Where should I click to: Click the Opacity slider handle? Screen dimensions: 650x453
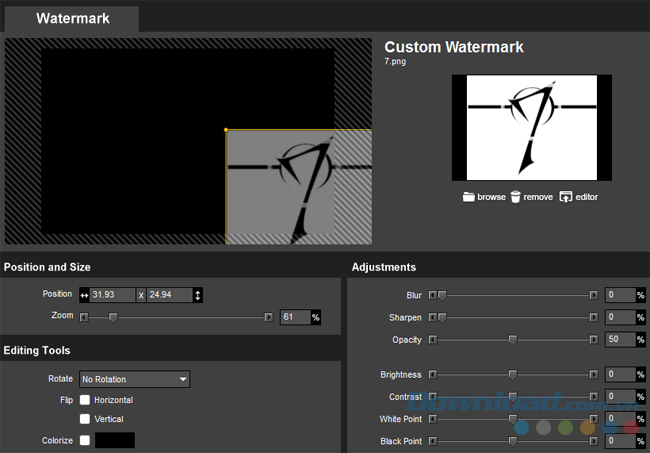513,340
